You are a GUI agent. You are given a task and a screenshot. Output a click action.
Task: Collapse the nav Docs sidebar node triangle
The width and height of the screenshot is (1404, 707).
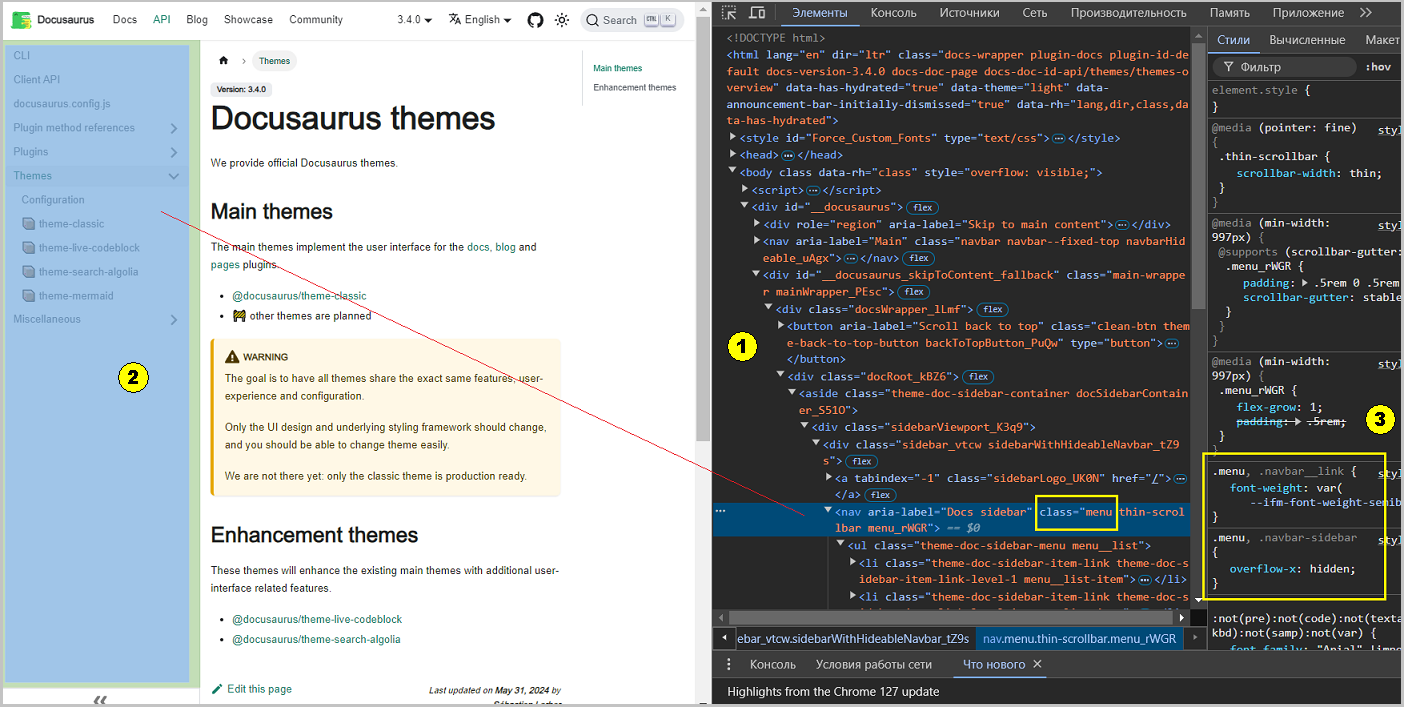[828, 511]
